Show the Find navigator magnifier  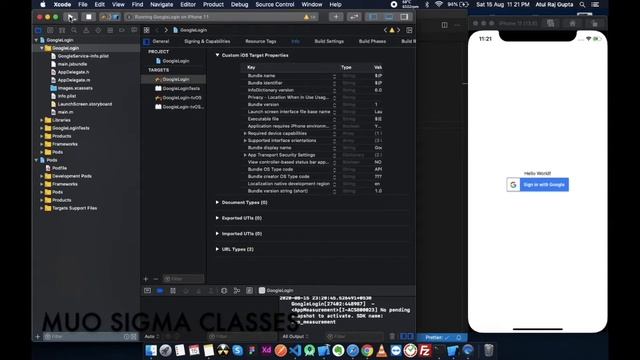(x=74, y=30)
